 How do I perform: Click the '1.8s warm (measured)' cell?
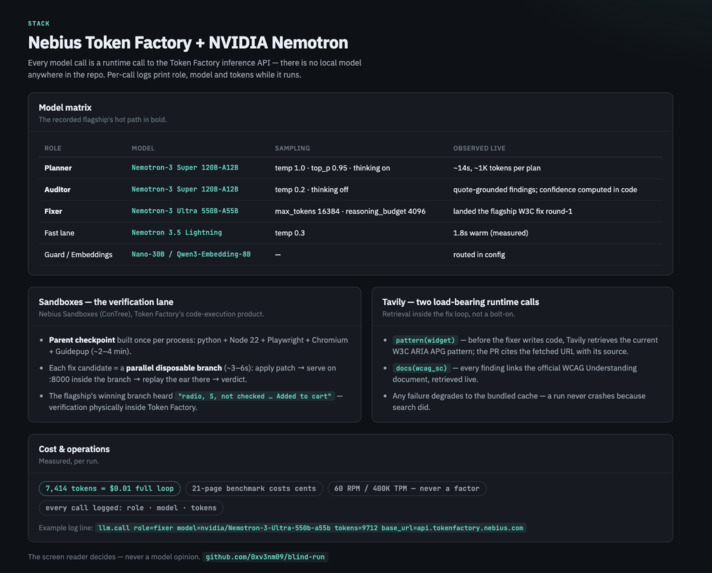point(490,233)
